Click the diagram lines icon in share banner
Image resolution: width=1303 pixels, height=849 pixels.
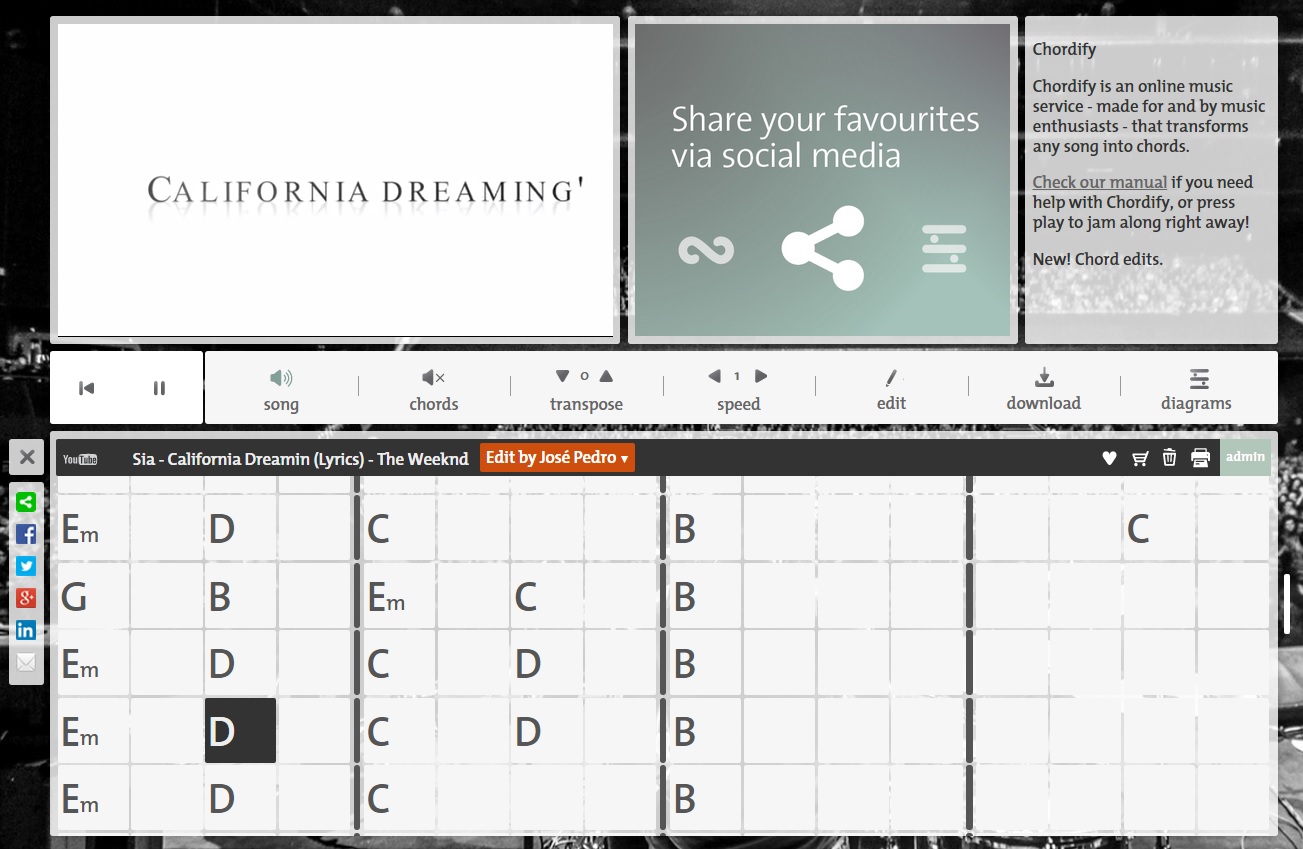pos(944,249)
